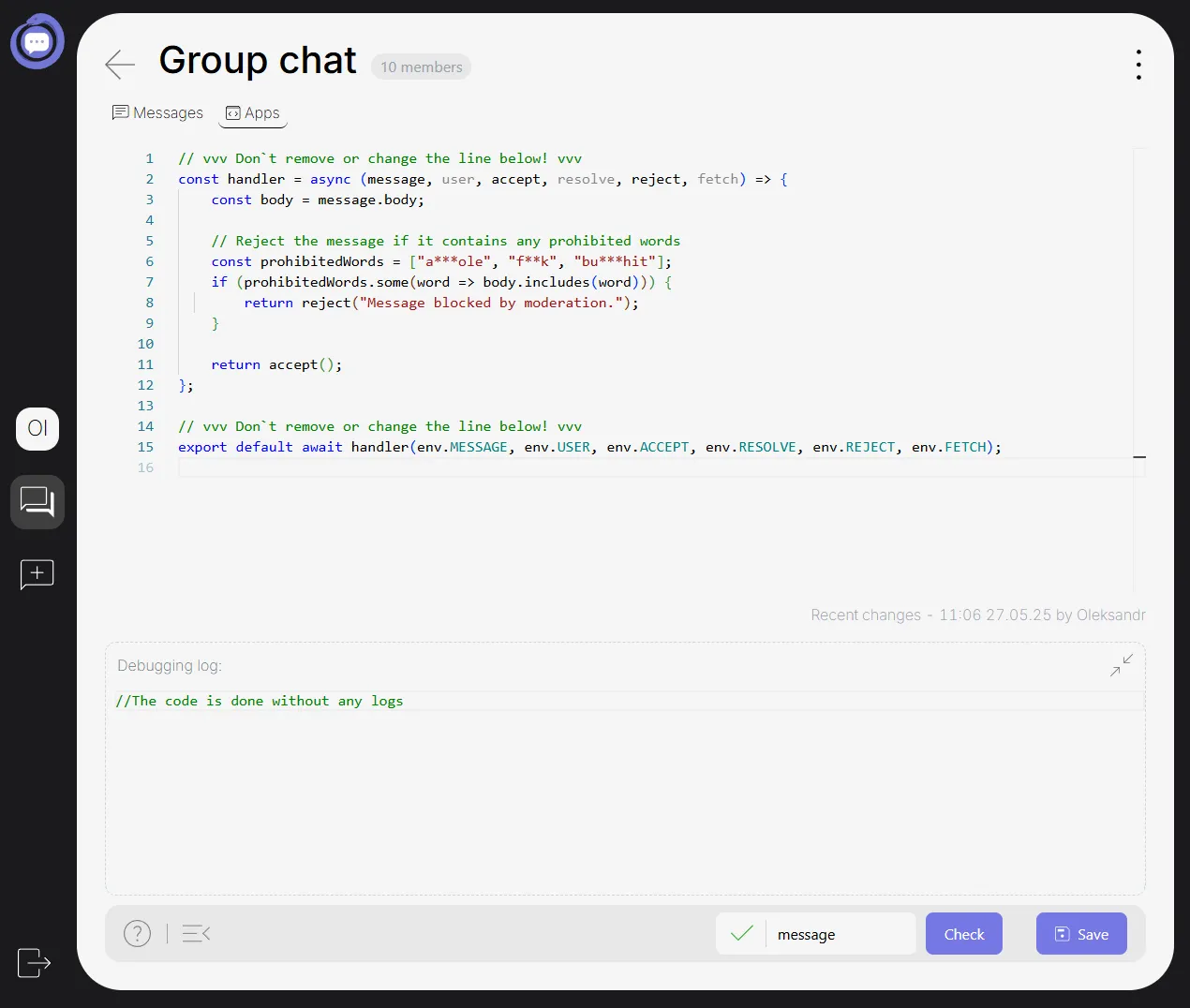Click the logout icon in the sidebar
This screenshot has height=1008, width=1190.
[34, 962]
